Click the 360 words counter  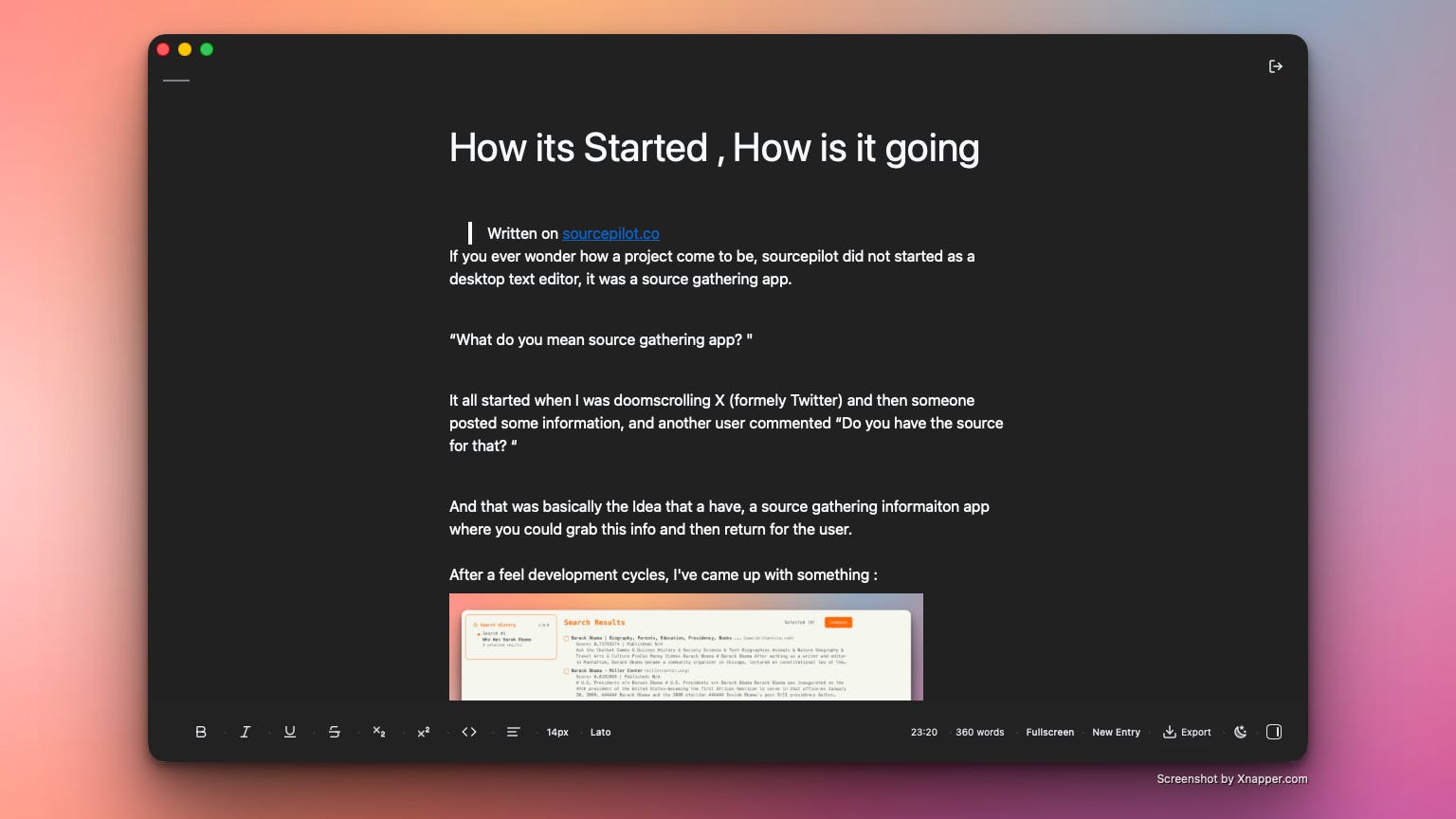[x=980, y=732]
